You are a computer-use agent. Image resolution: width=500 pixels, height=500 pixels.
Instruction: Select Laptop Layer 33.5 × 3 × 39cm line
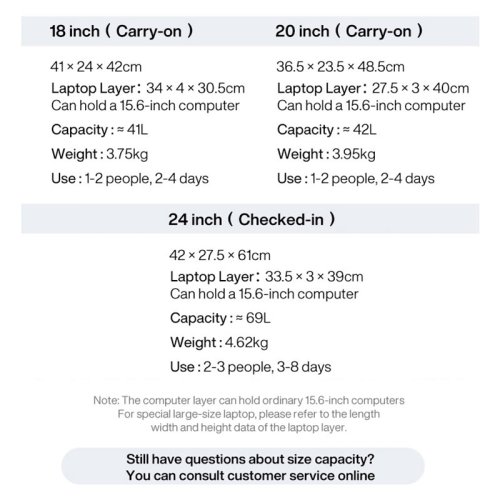coord(266,277)
